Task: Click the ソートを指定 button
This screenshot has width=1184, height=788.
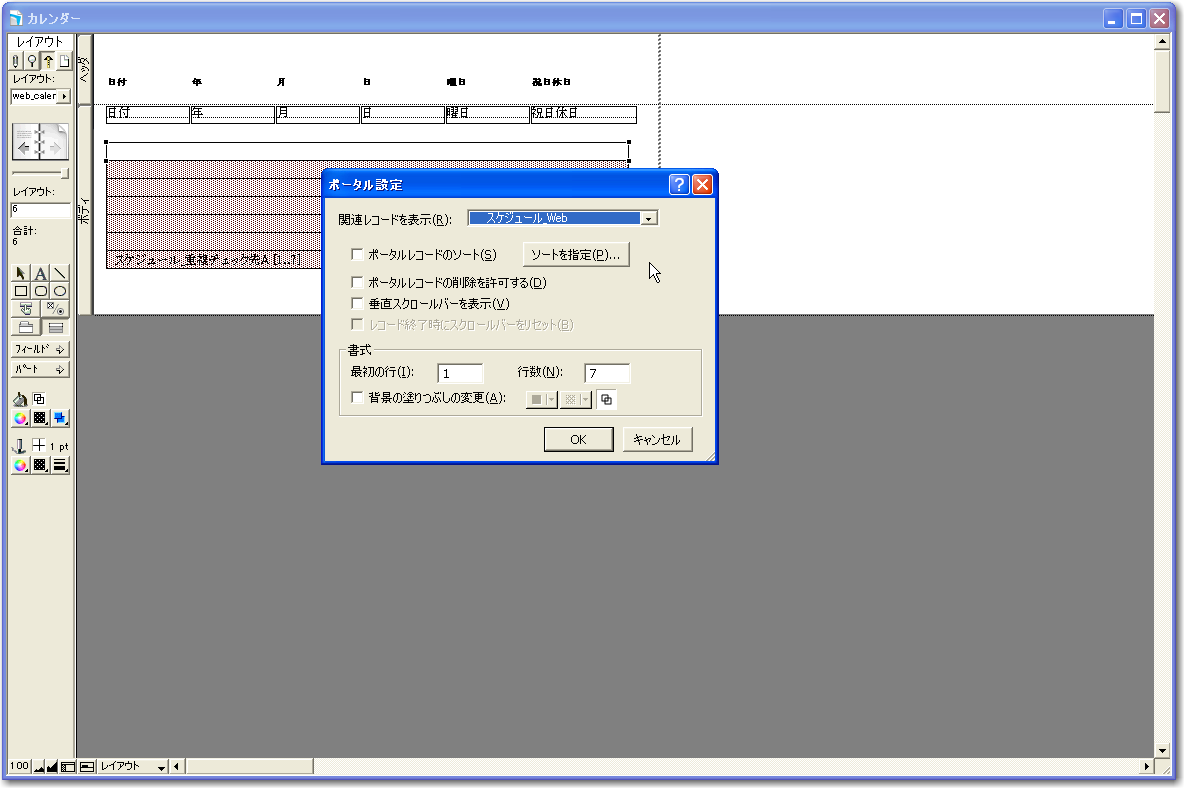Action: [x=576, y=255]
